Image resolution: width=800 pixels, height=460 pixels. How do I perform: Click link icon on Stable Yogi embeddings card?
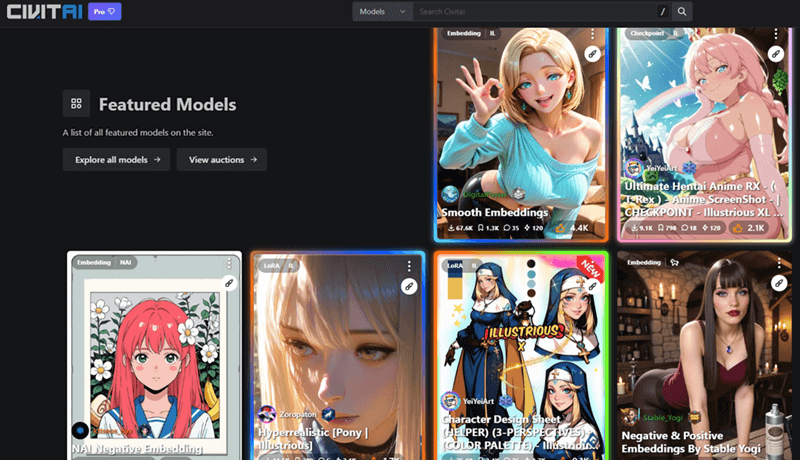coord(776,285)
